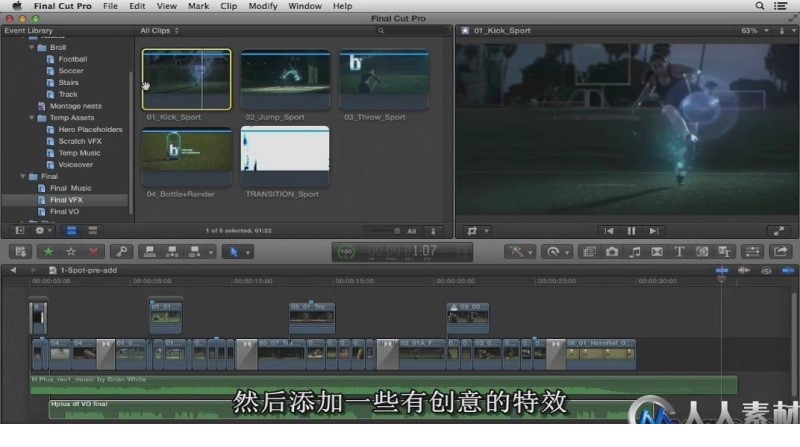Viewport: 800px width, 447px height.
Task: Select the Soccer event
Action: [x=70, y=70]
